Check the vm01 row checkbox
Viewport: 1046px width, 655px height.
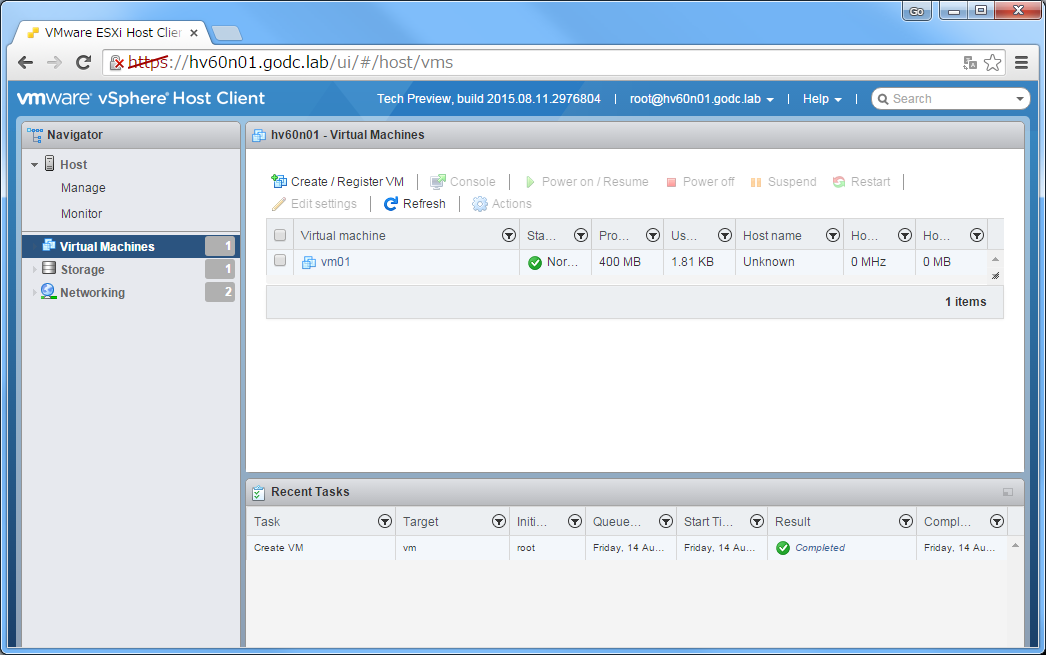(x=280, y=260)
